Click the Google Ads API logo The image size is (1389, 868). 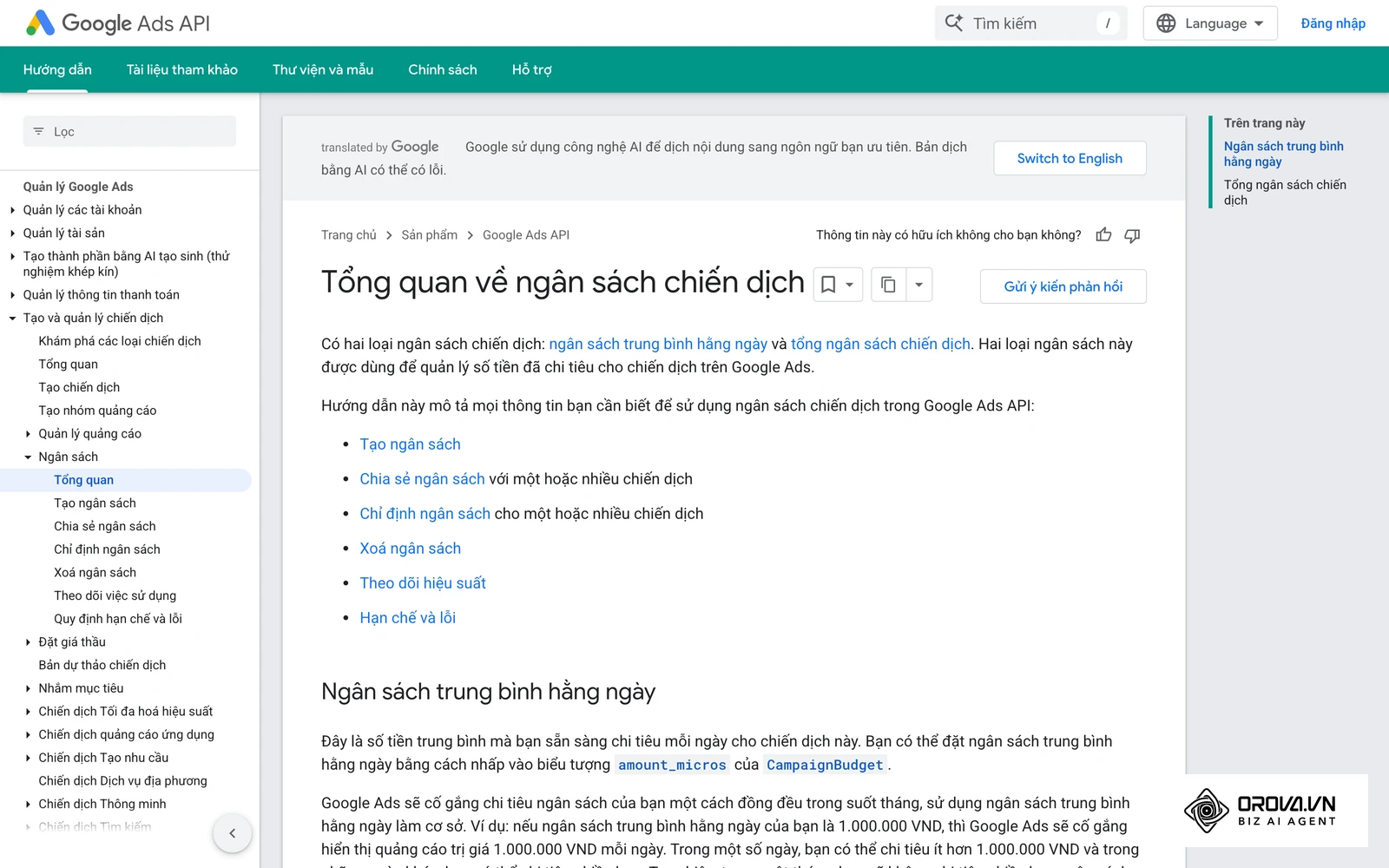tap(118, 23)
